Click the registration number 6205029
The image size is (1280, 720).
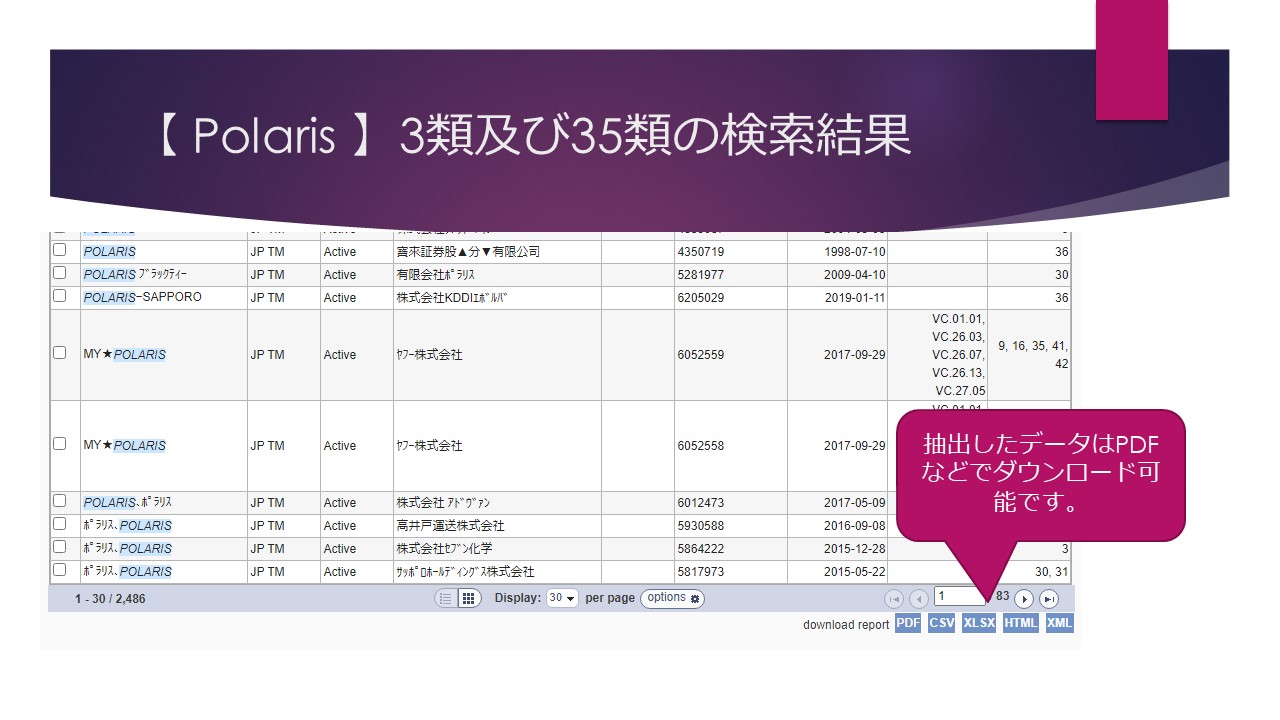701,298
